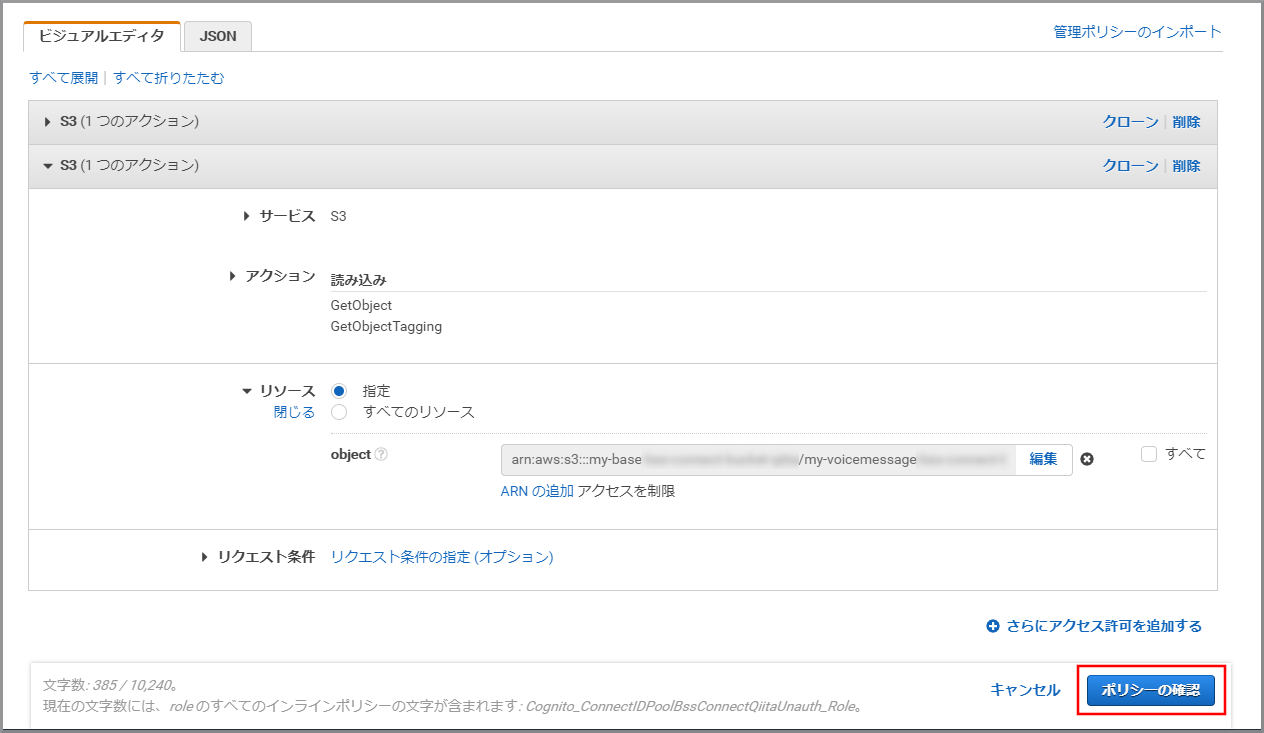Click the キャンセル link
This screenshot has width=1264, height=733.
[1025, 690]
